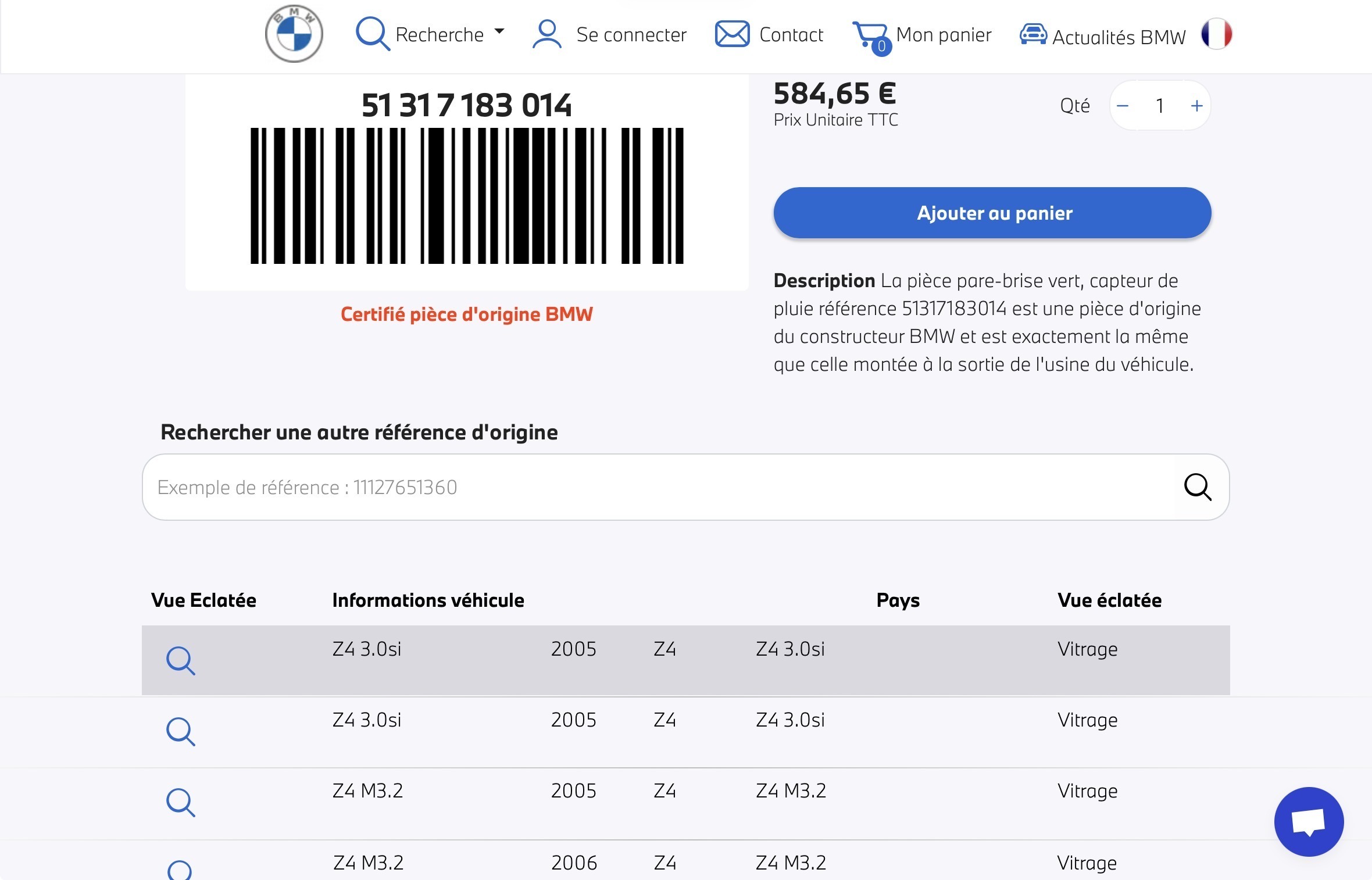Open Actualités BMW
1372x880 pixels.
pyautogui.click(x=1119, y=37)
